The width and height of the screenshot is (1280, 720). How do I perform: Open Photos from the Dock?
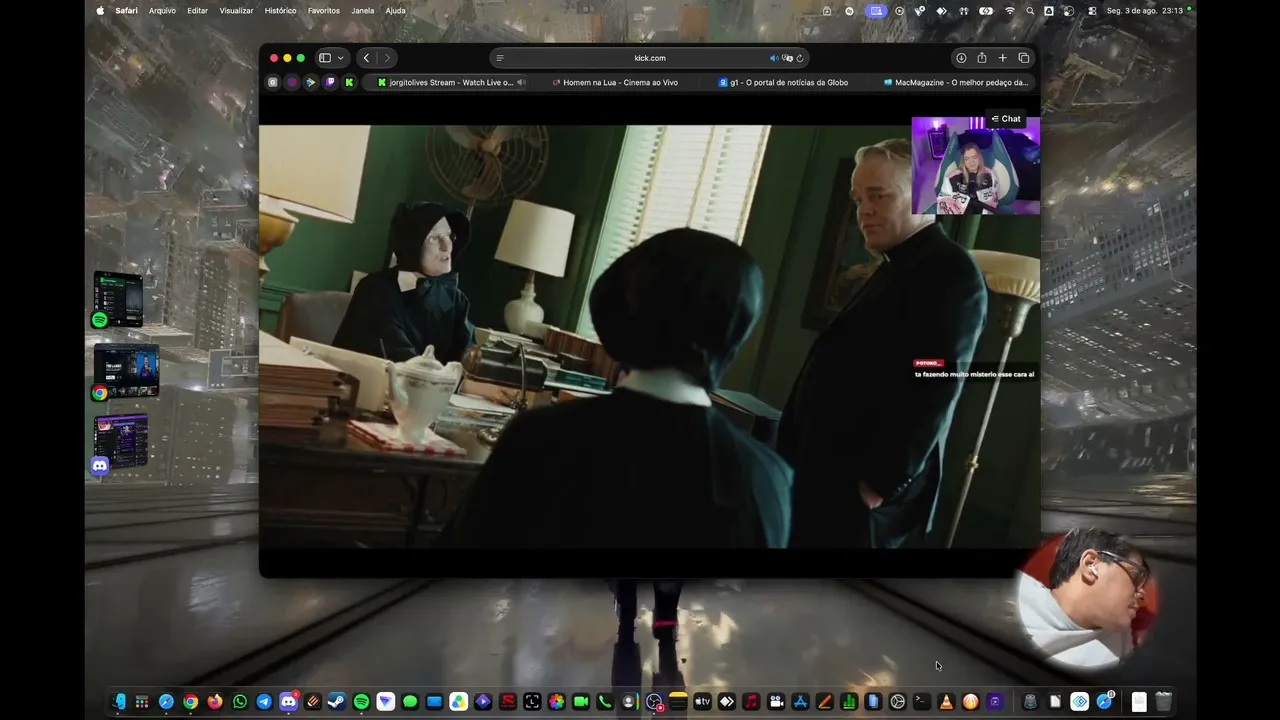556,702
